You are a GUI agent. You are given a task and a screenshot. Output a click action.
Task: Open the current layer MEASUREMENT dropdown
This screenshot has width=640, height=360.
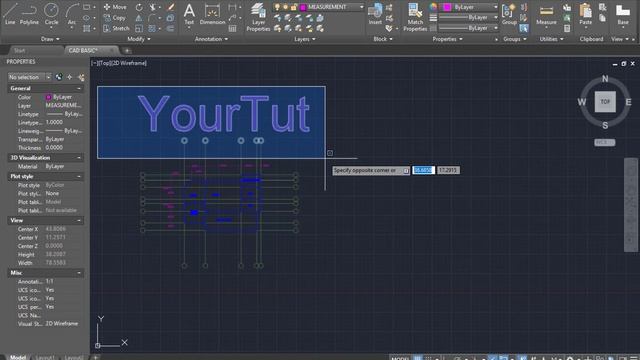pyautogui.click(x=361, y=7)
